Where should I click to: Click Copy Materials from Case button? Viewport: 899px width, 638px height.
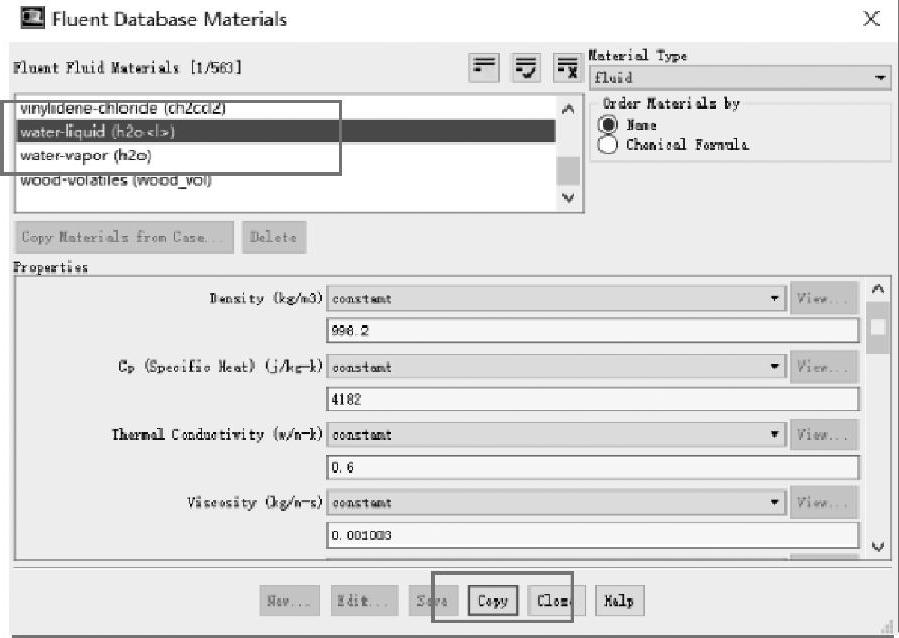point(124,237)
